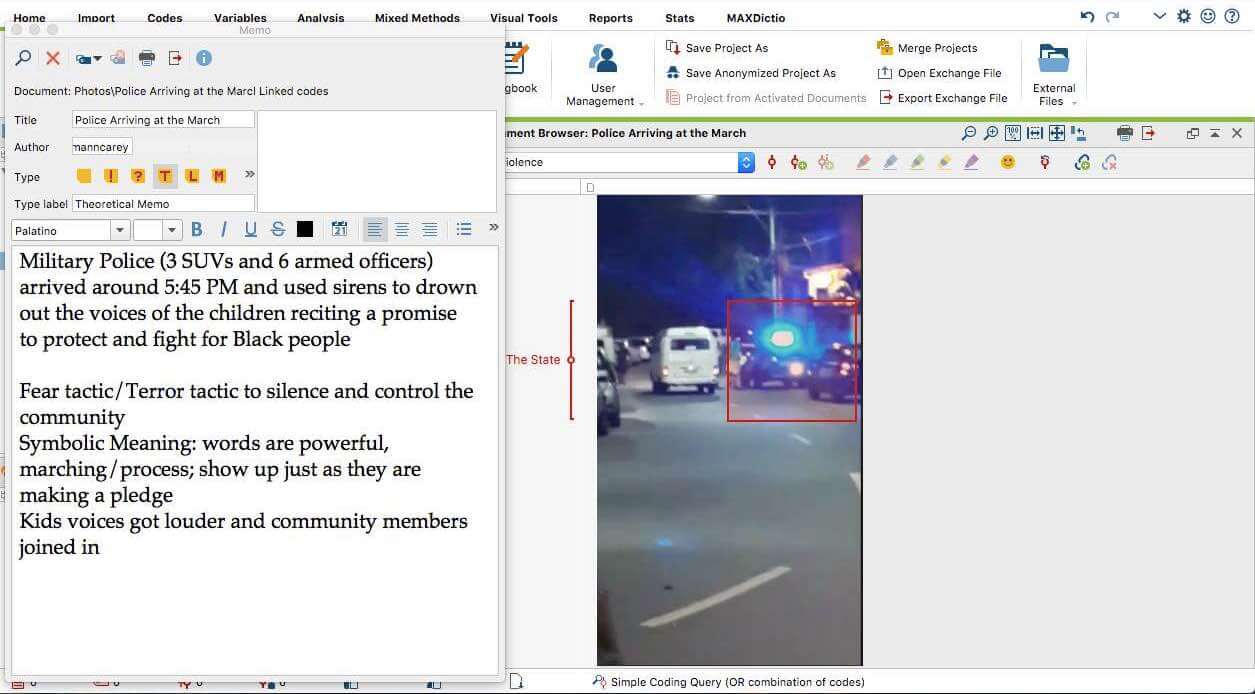The image size is (1255, 694).
Task: Set memo type to question mark
Action: coord(139,176)
